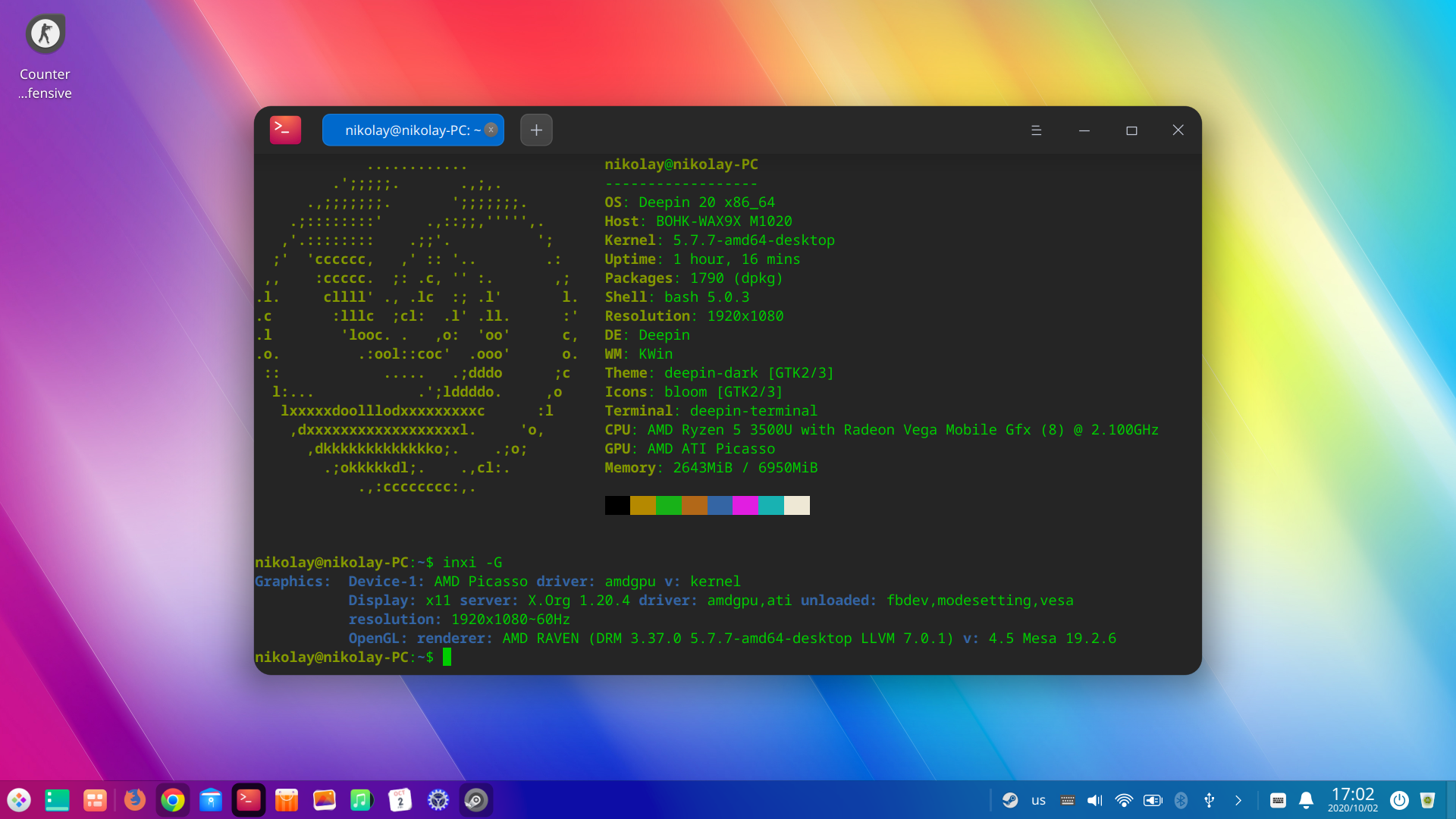
Task: Open the Music player in dock
Action: tap(362, 800)
